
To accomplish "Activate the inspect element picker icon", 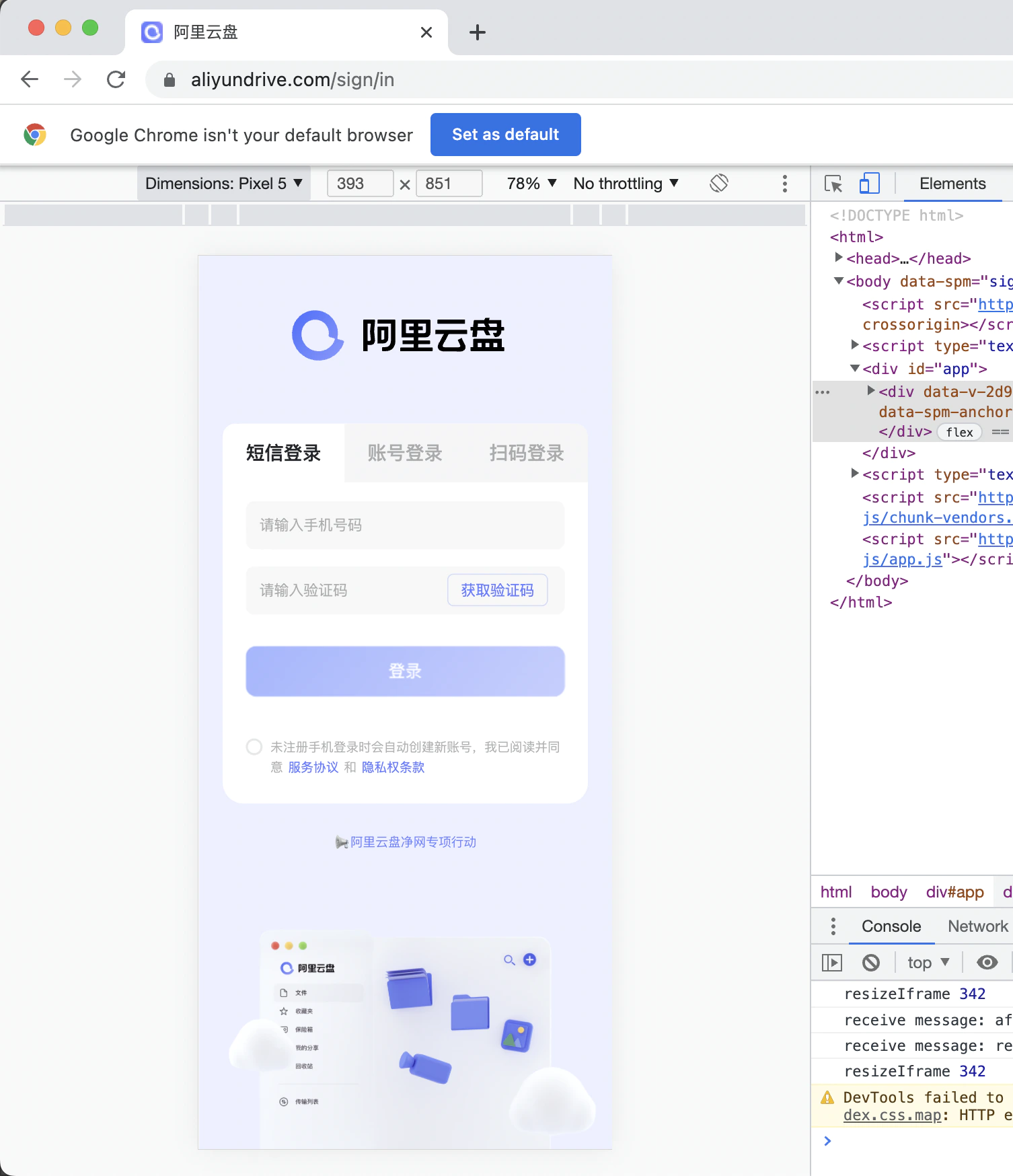I will point(833,184).
